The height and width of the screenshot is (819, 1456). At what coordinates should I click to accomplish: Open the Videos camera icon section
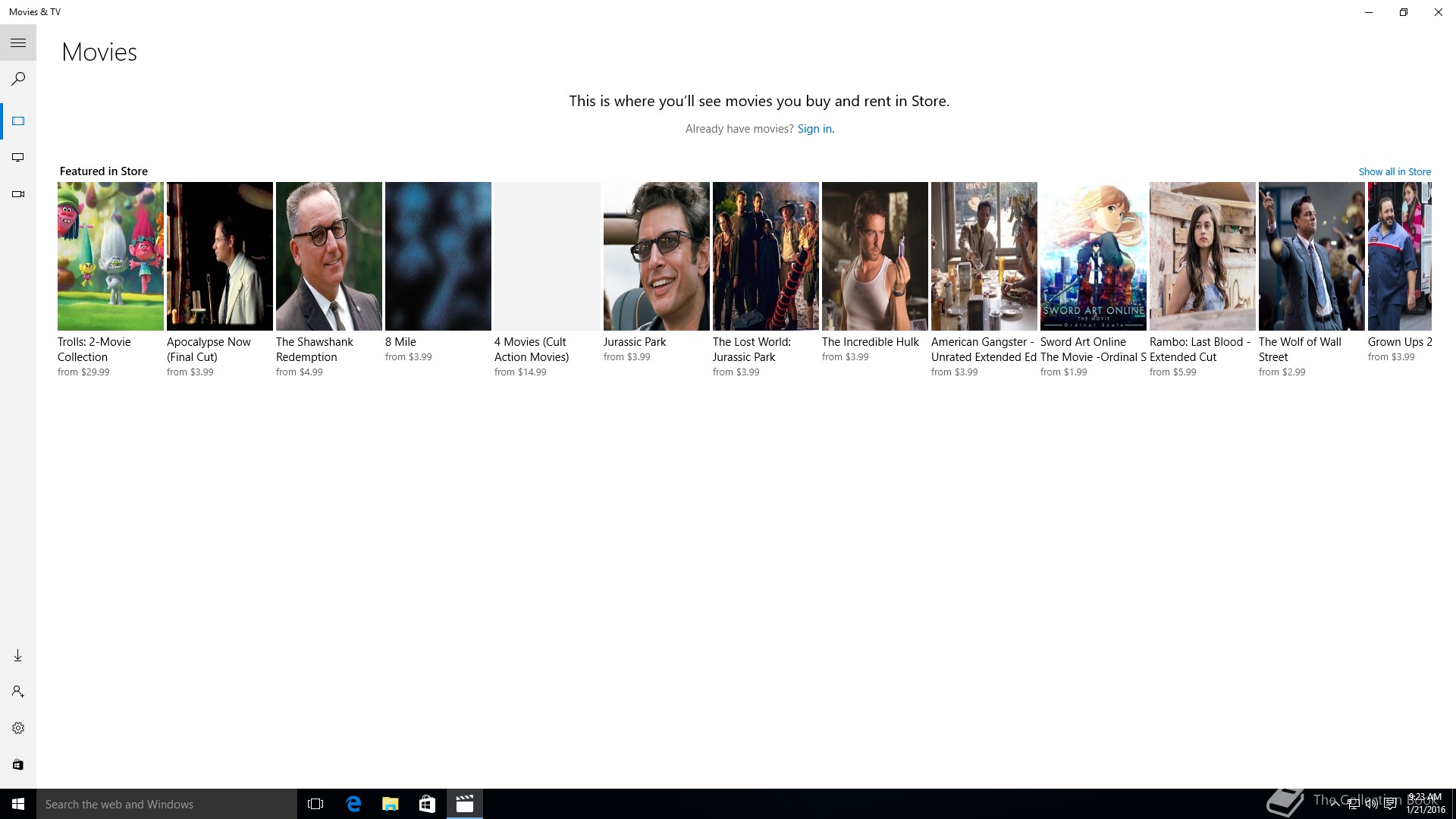click(18, 194)
